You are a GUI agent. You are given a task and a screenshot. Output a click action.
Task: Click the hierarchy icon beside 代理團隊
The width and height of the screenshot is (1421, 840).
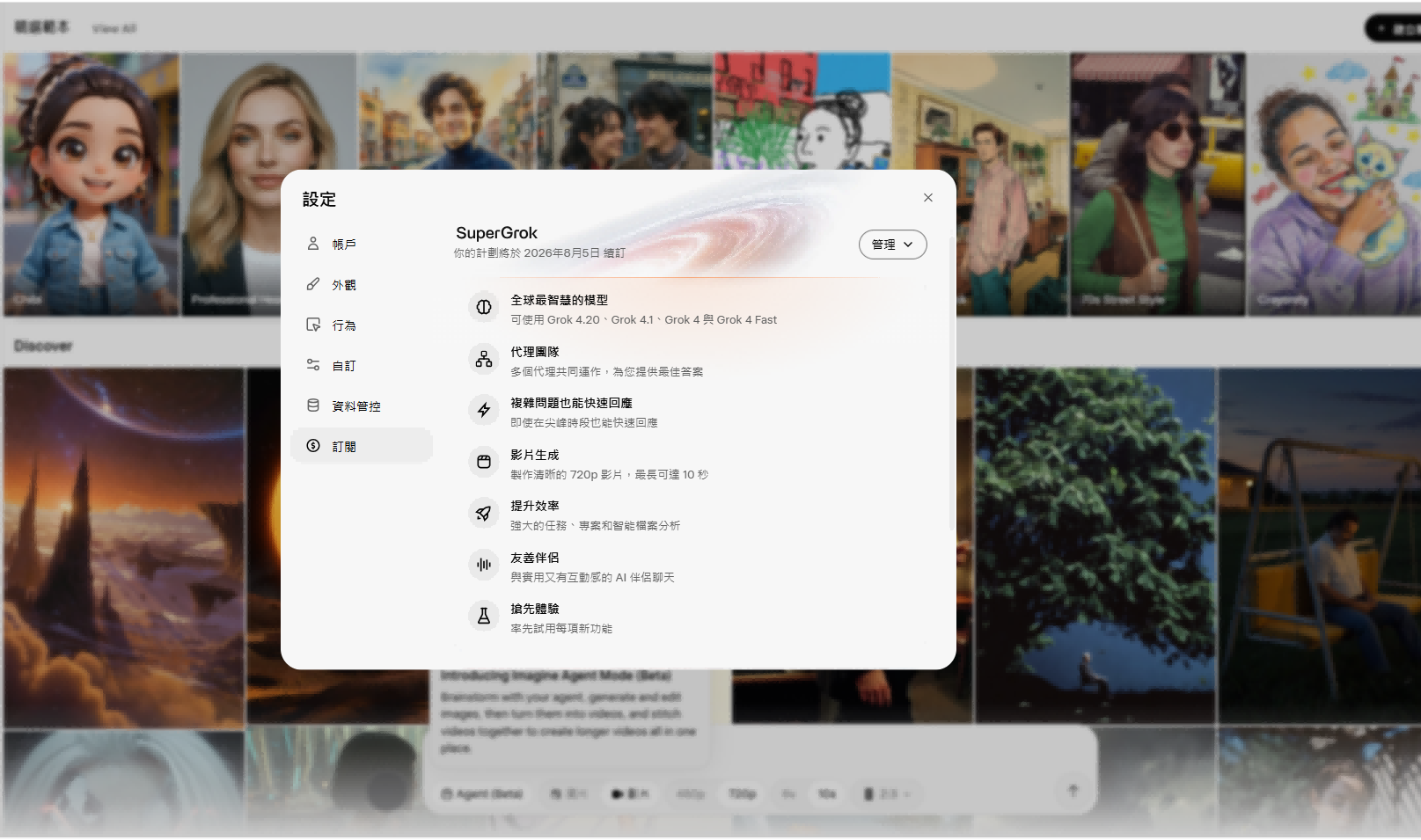(484, 359)
